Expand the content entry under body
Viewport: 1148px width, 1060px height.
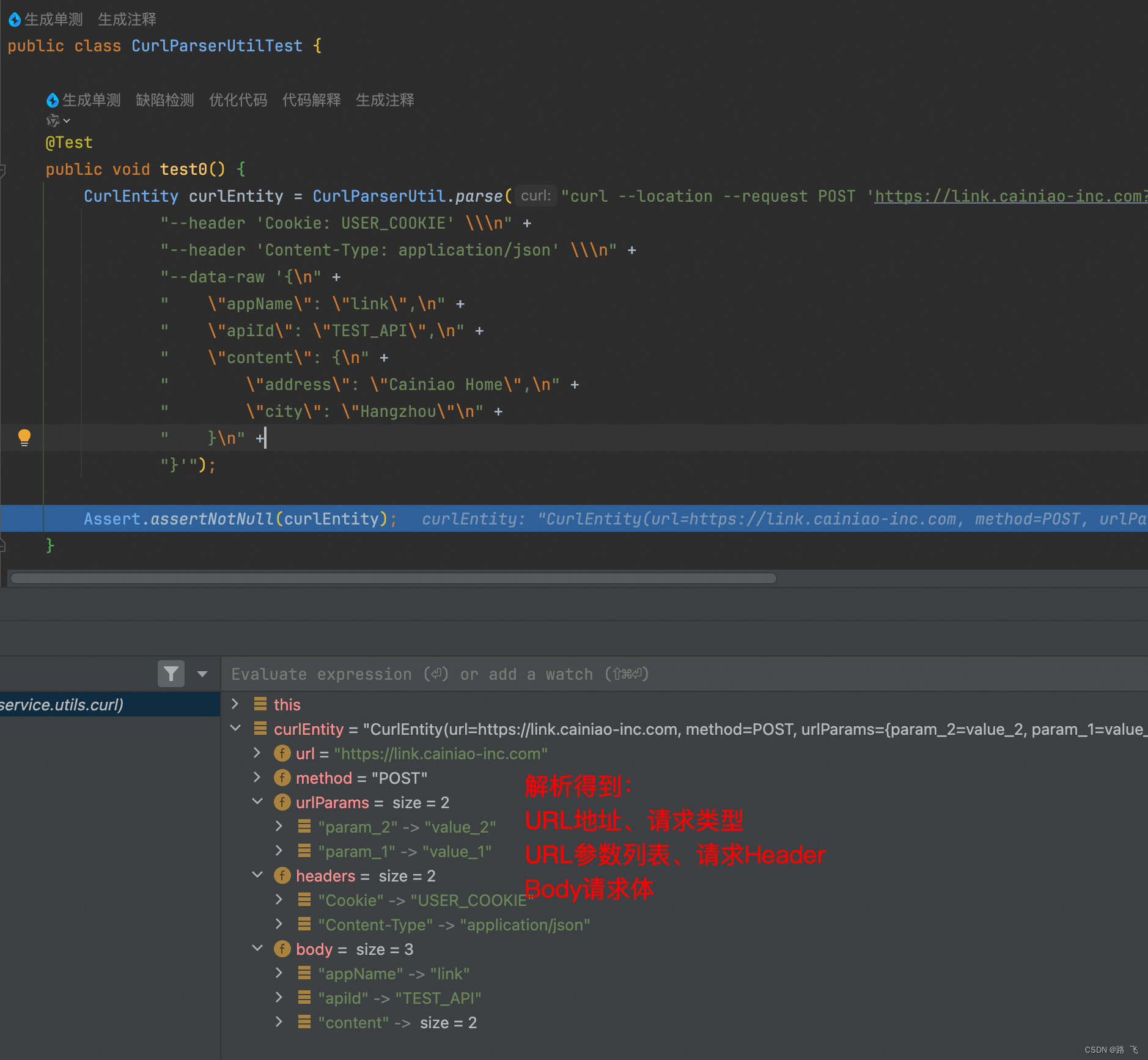click(279, 1021)
